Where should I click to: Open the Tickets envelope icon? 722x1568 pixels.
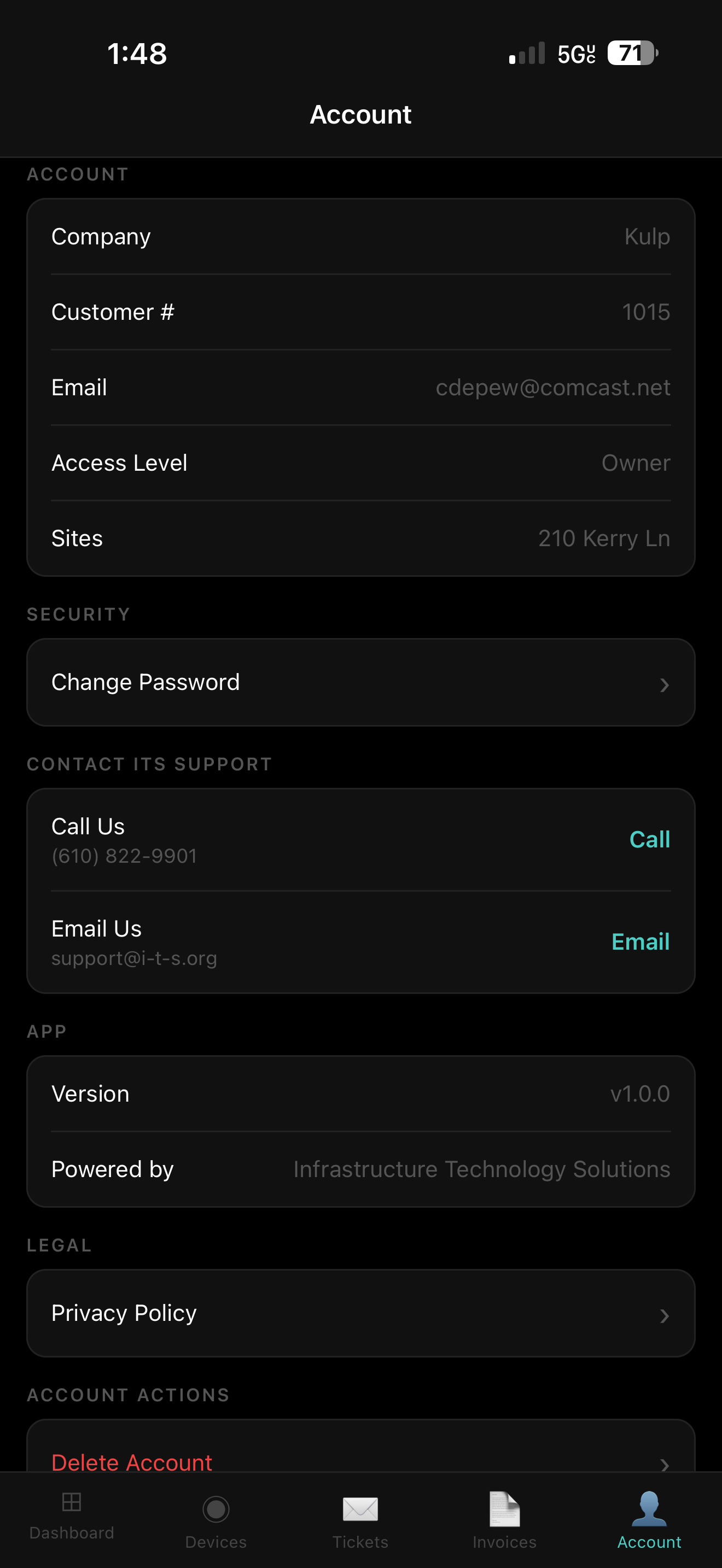tap(360, 1510)
